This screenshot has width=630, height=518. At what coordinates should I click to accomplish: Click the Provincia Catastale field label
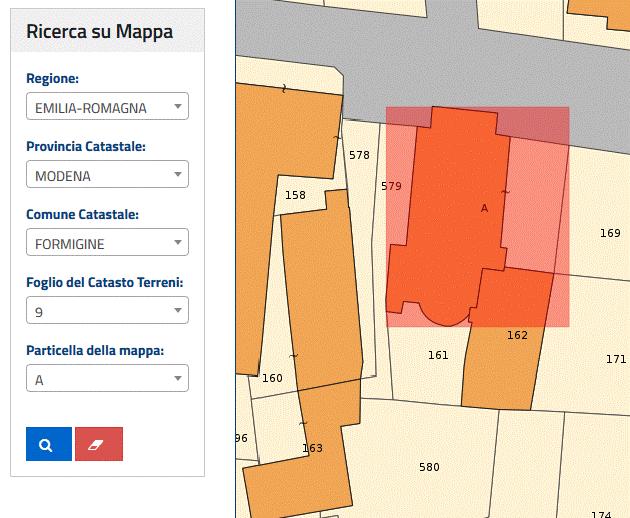[x=86, y=146]
